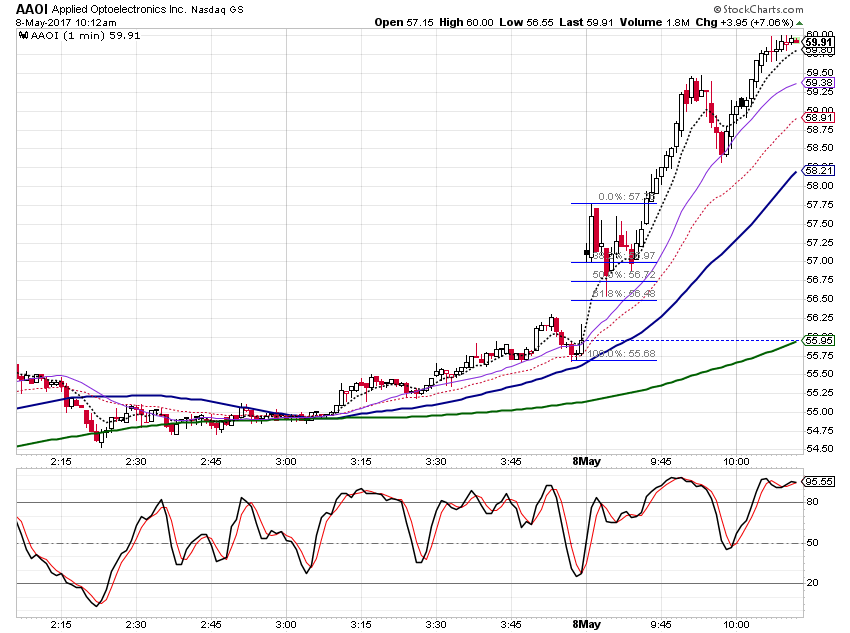The width and height of the screenshot is (850, 633).
Task: Click the High 60.00 value
Action: point(466,23)
